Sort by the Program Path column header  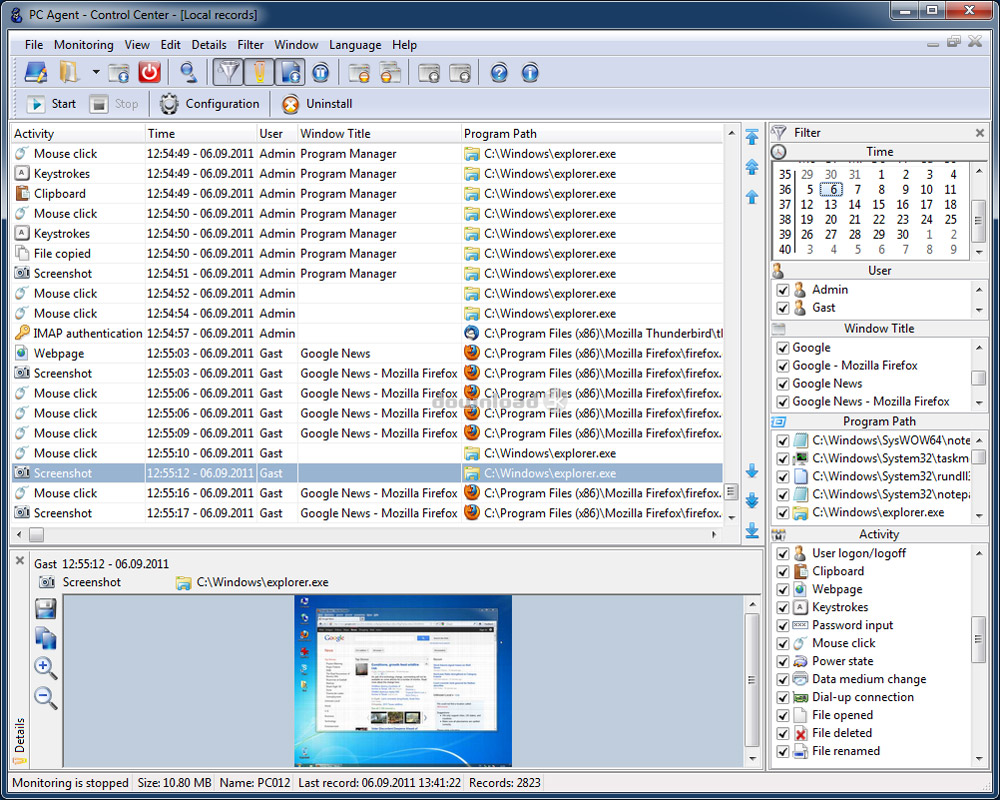(592, 133)
